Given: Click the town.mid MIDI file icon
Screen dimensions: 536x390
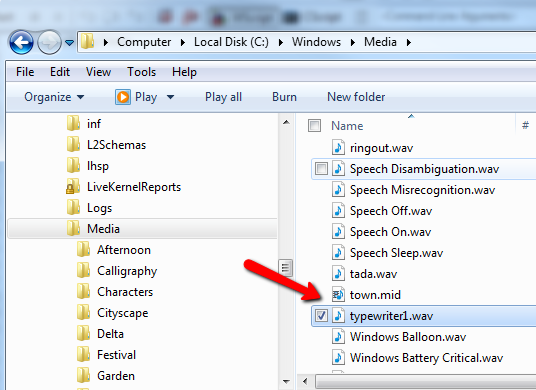Looking at the screenshot, I should 338,295.
